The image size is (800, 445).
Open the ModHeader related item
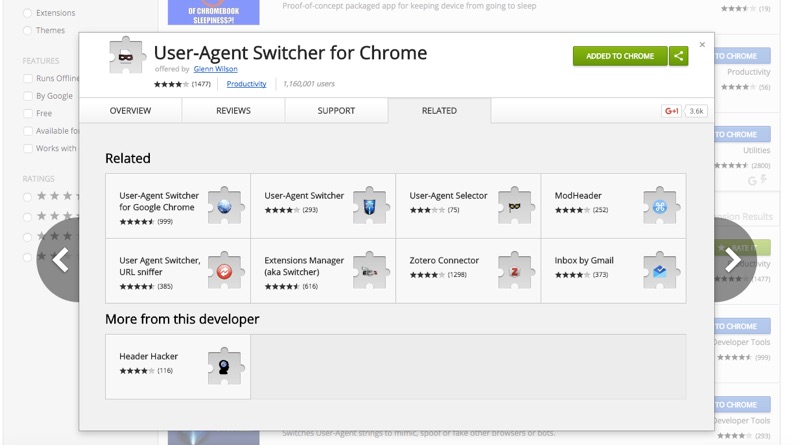[613, 206]
